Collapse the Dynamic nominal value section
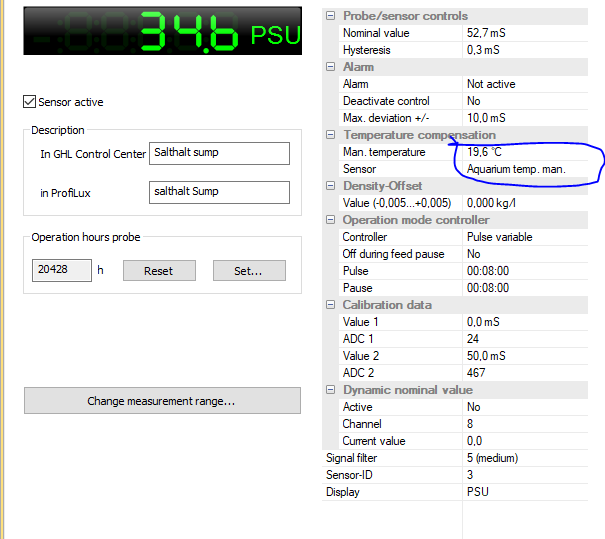Screen dimensions: 605x539 point(330,390)
